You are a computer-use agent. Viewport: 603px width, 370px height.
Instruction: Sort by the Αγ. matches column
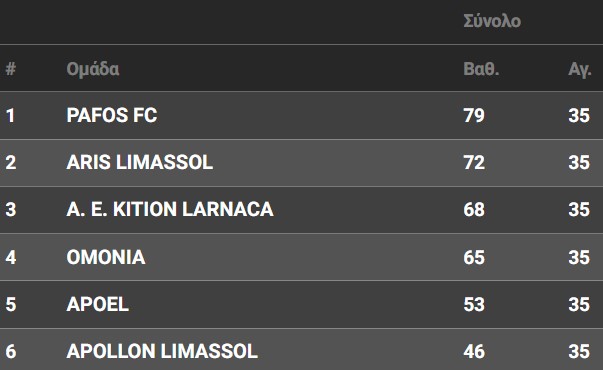pyautogui.click(x=580, y=70)
